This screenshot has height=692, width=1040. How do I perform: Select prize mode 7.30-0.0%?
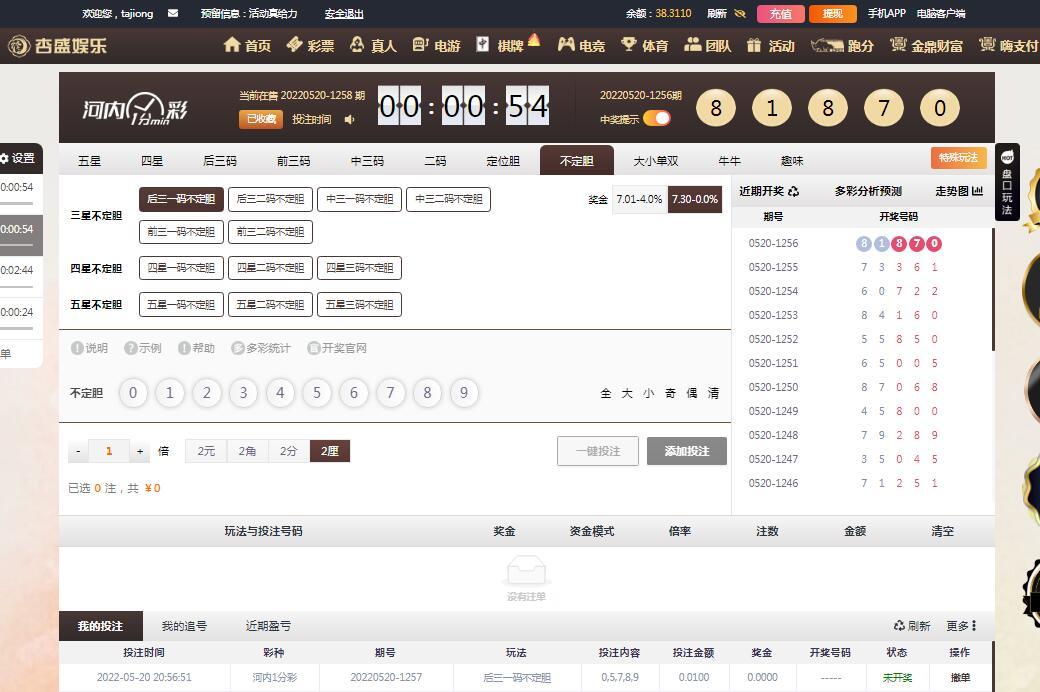694,199
